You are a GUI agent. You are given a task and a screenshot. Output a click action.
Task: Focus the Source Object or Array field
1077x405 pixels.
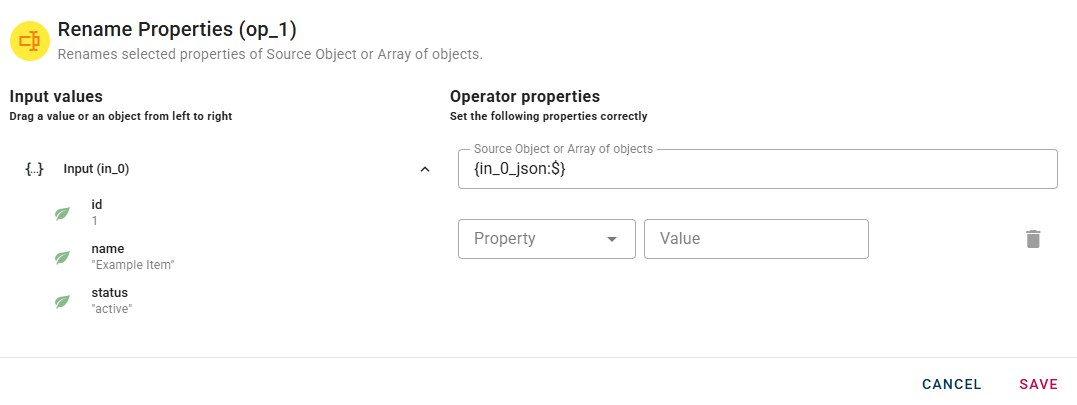pyautogui.click(x=757, y=170)
